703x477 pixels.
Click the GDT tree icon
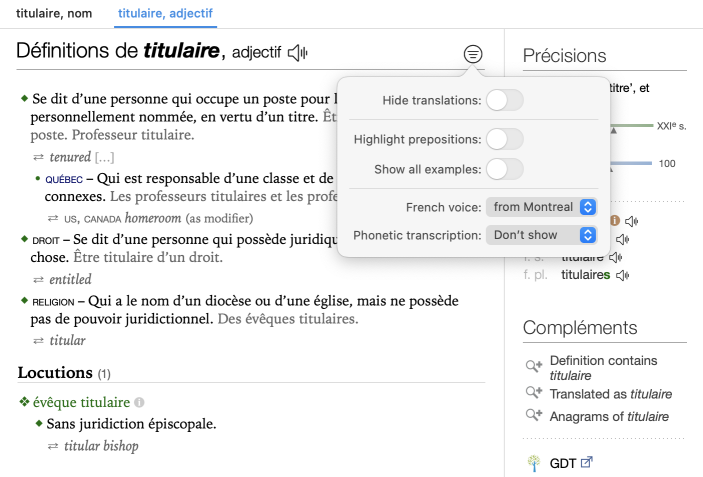tap(533, 463)
